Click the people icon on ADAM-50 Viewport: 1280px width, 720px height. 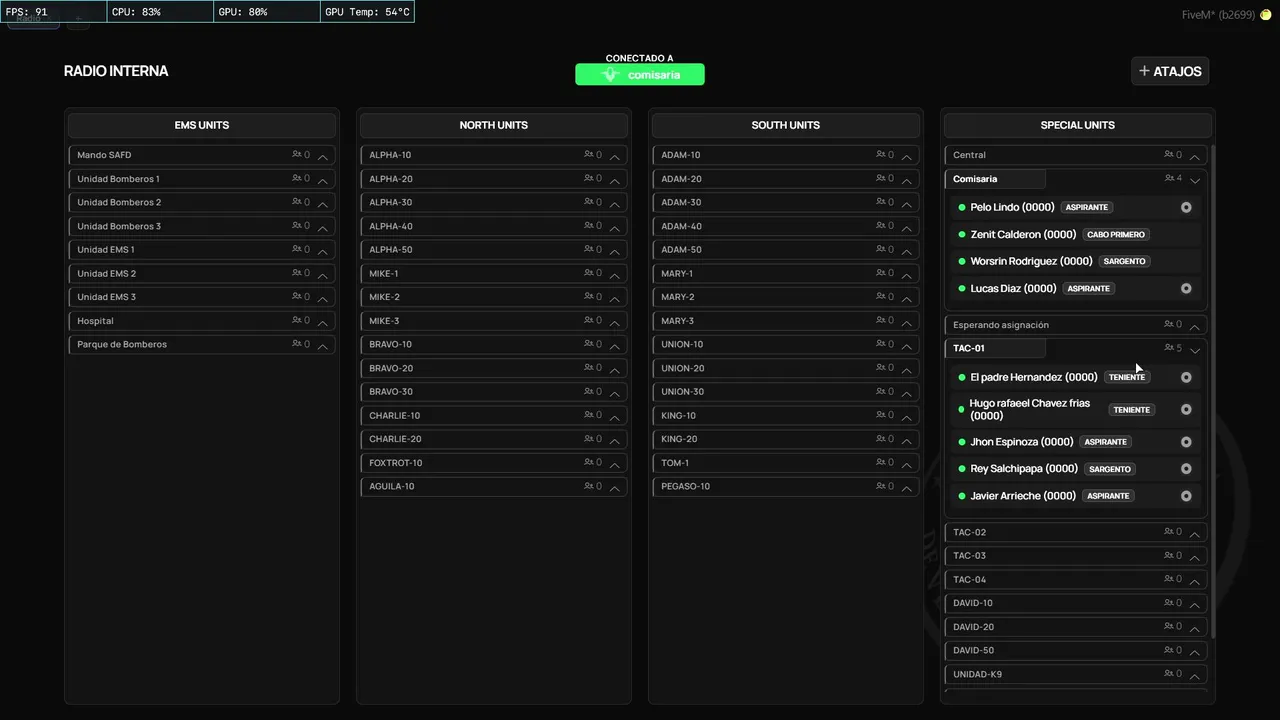(881, 250)
